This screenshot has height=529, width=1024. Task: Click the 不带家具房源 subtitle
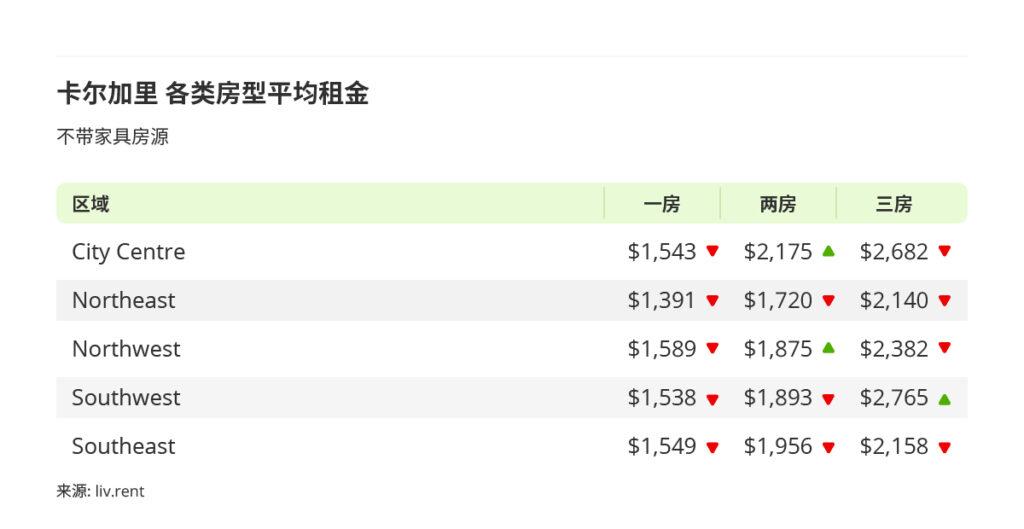[x=112, y=137]
